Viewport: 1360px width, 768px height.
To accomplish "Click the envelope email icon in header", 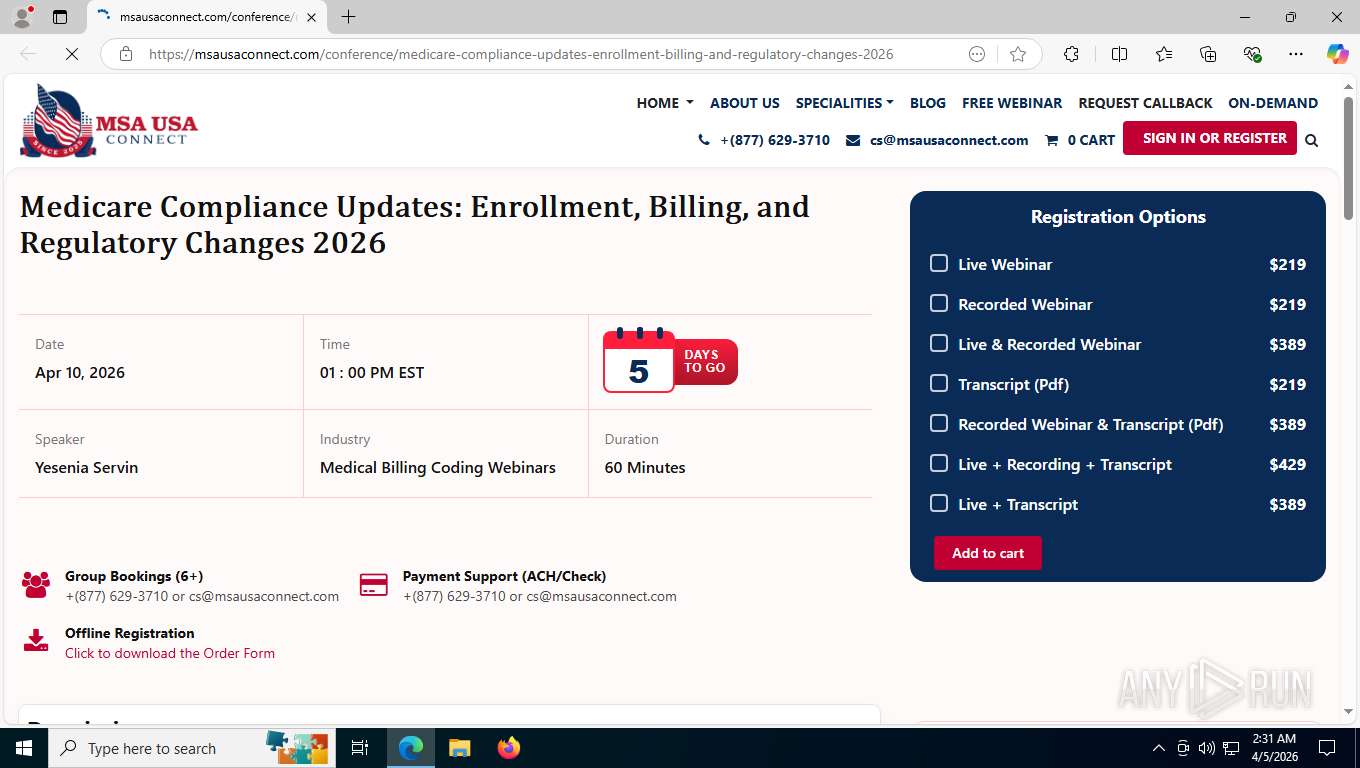I will [x=853, y=140].
